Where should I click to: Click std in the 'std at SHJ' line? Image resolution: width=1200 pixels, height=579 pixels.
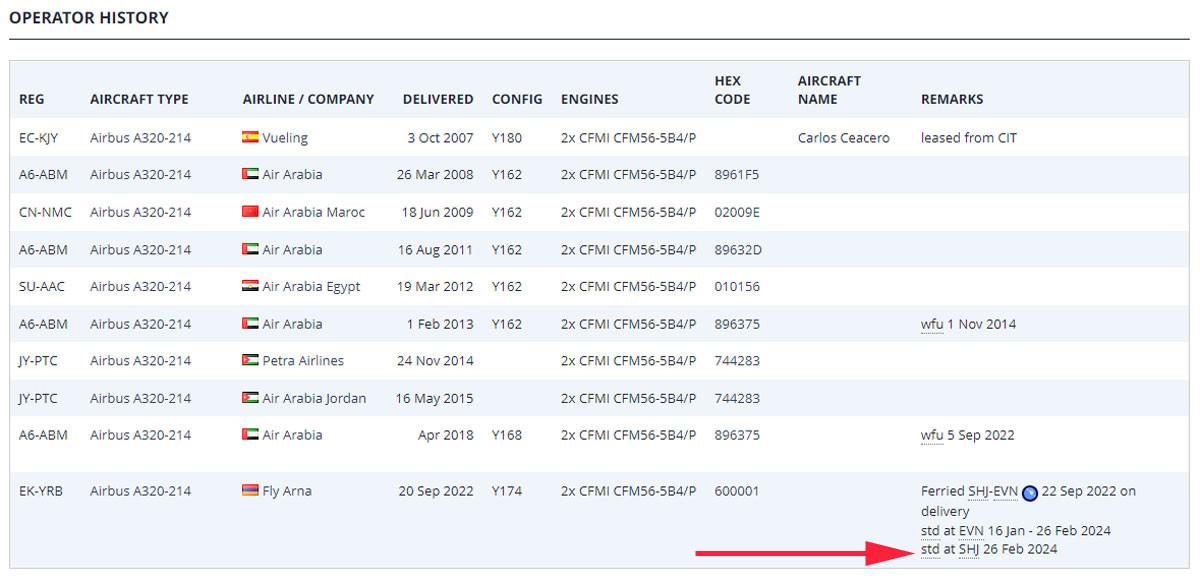tap(930, 549)
